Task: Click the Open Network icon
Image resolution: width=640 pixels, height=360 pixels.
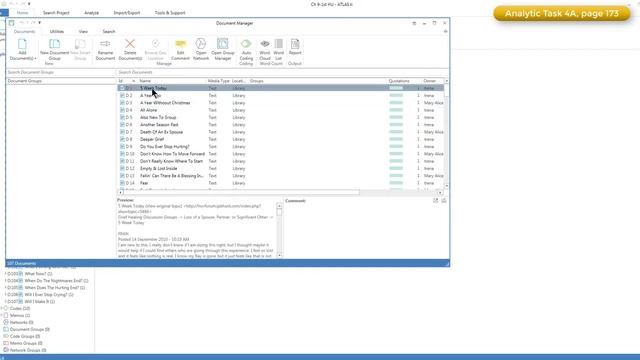Action: [x=200, y=44]
